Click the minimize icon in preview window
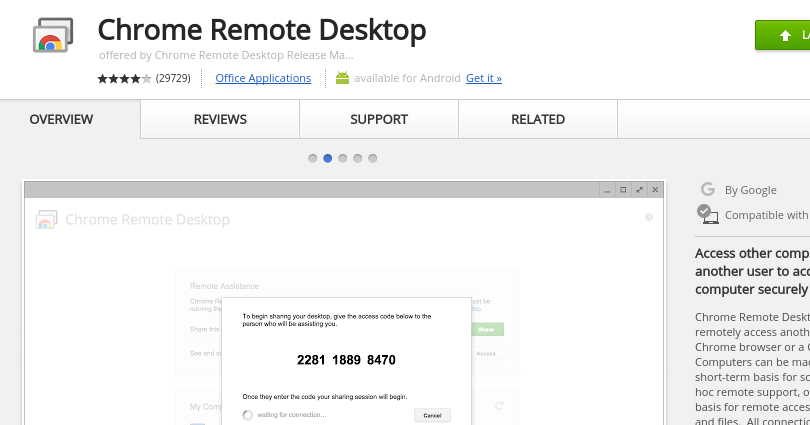The image size is (810, 425). pyautogui.click(x=607, y=190)
